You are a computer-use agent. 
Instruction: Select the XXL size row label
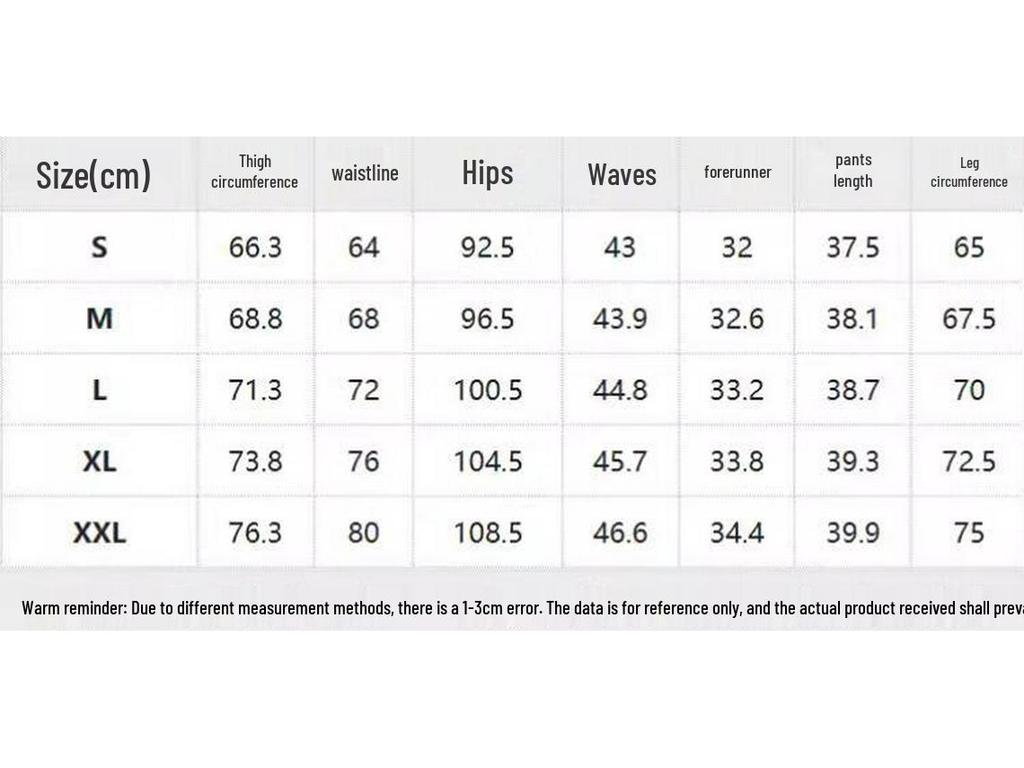pyautogui.click(x=99, y=533)
